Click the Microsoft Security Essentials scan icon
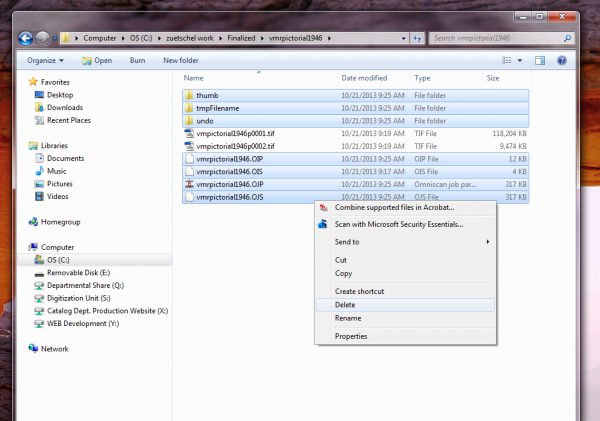Image resolution: width=600 pixels, height=421 pixels. coord(323,224)
